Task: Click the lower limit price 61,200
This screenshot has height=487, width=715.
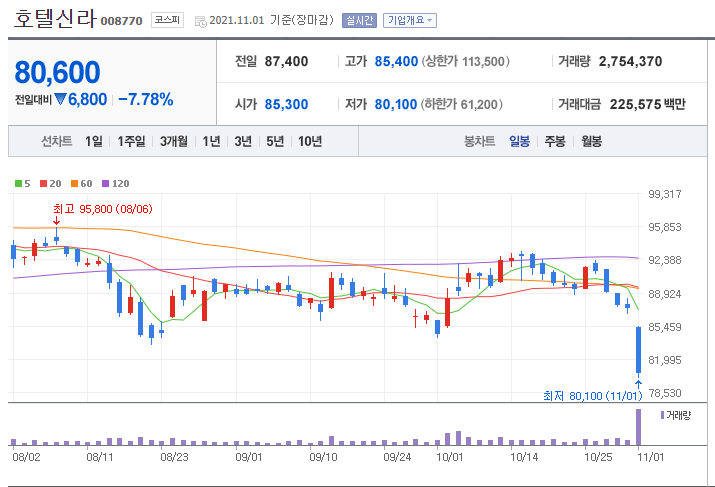Action: tap(479, 105)
